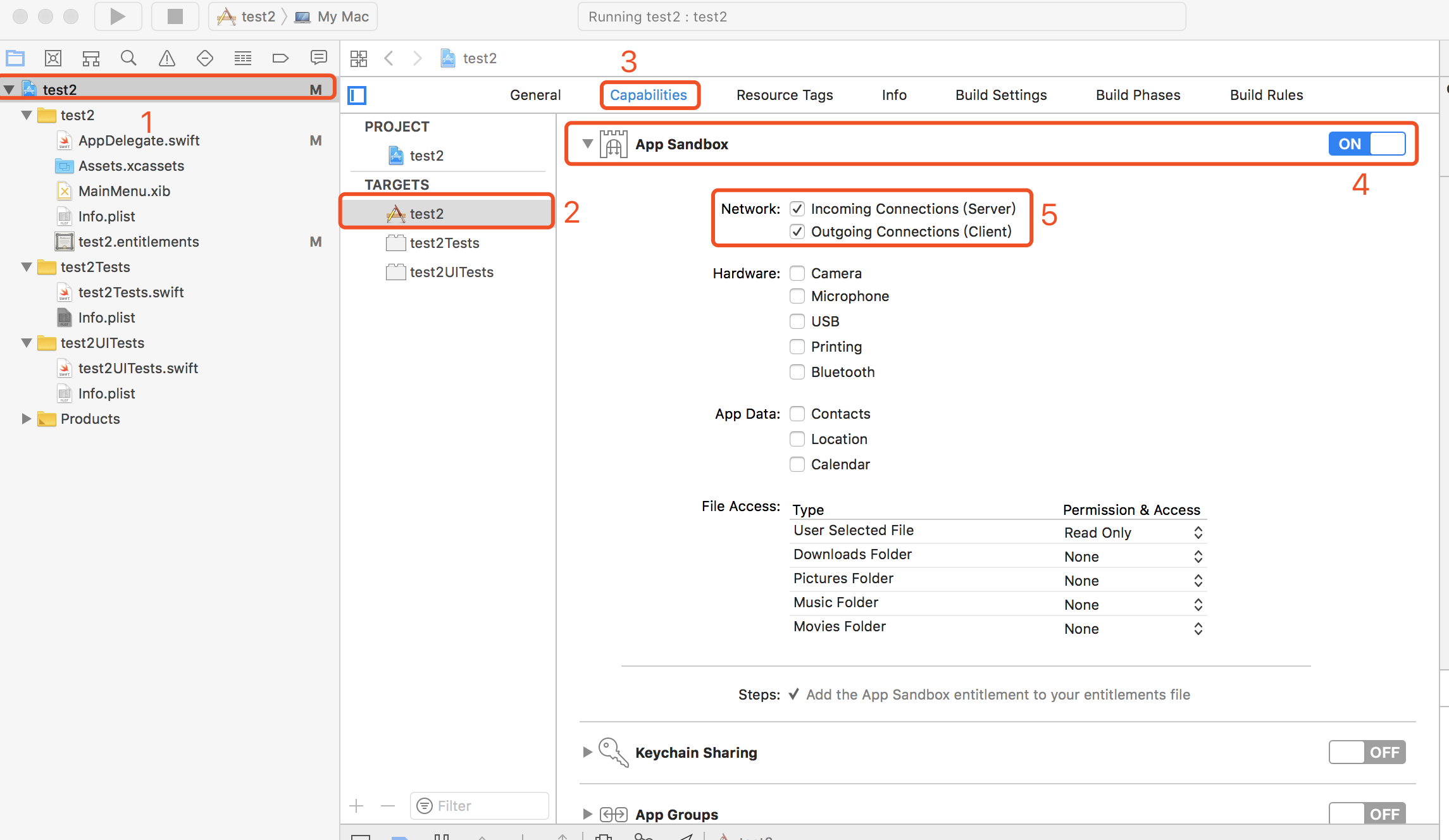Go back with the left chevron
Viewport: 1449px width, 840px height.
point(389,58)
